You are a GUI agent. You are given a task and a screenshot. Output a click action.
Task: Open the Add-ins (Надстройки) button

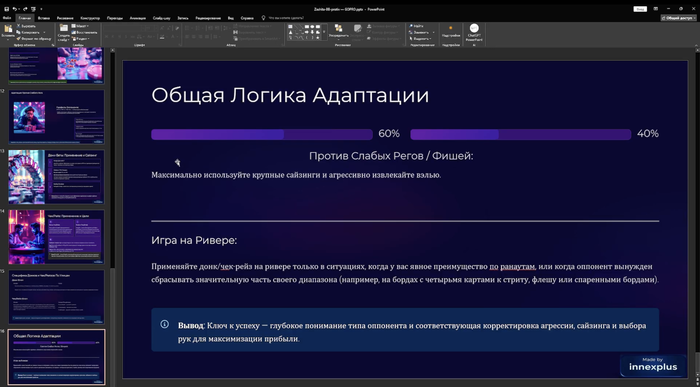pos(450,31)
